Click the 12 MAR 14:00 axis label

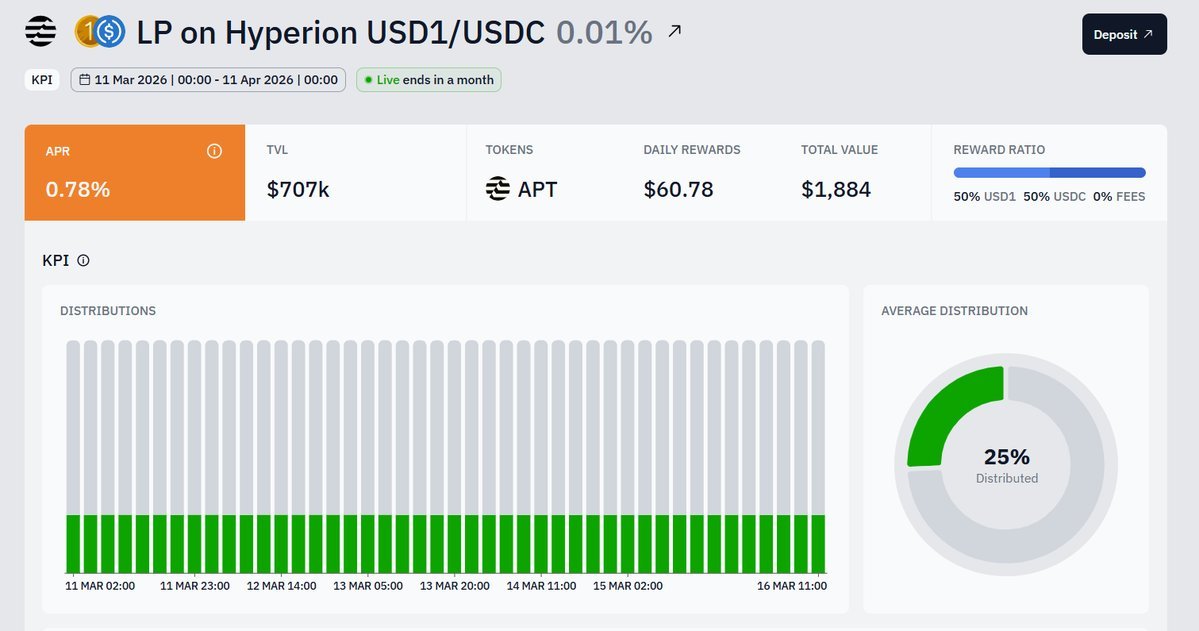281,586
